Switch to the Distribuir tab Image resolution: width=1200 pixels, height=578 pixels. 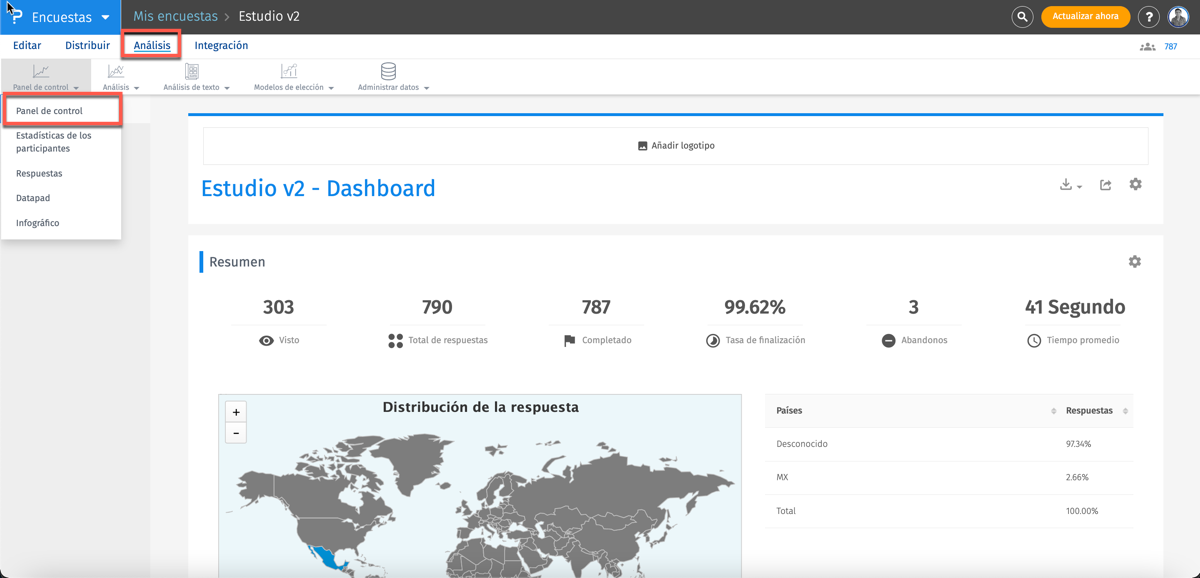[x=87, y=46]
